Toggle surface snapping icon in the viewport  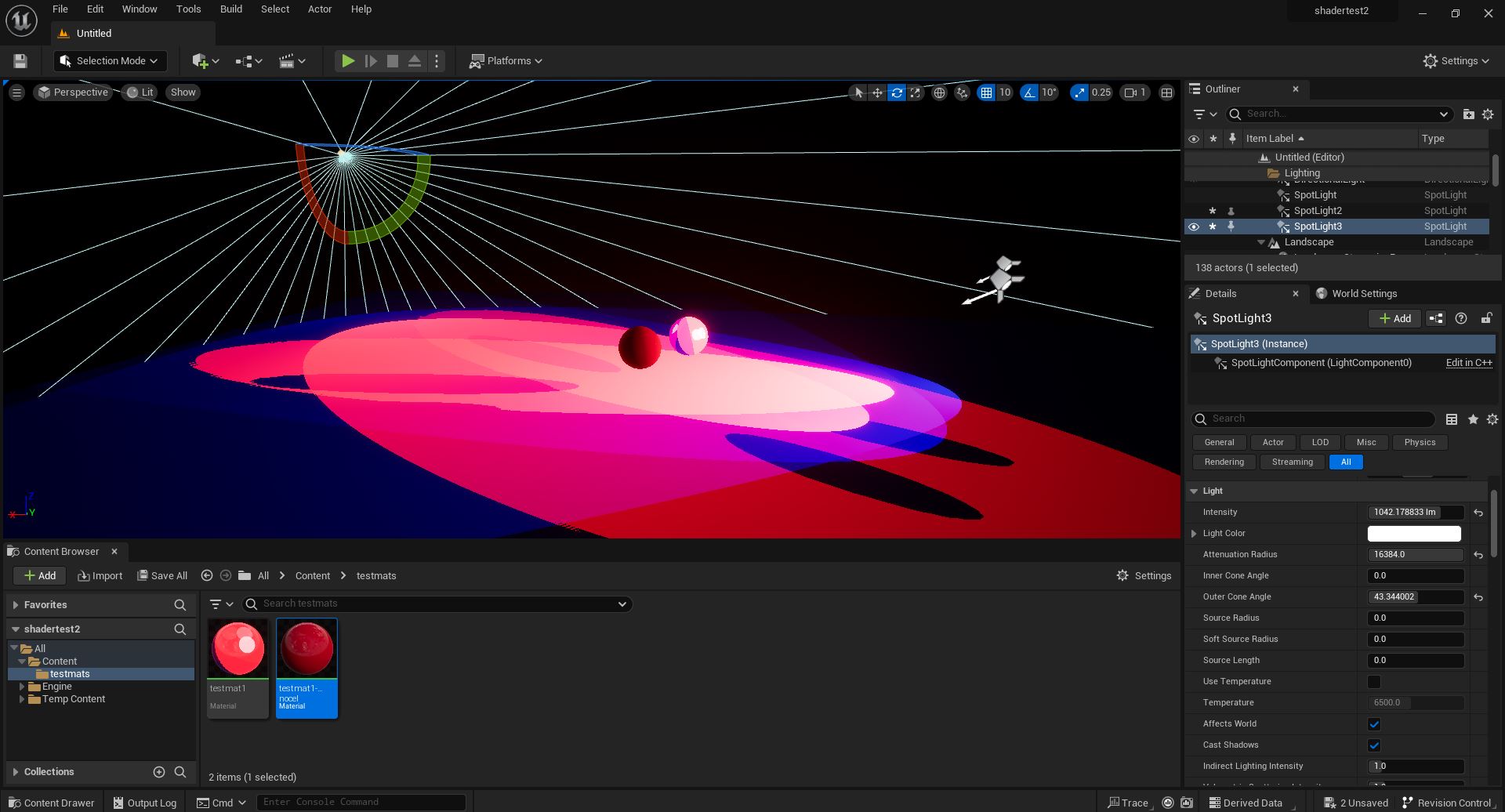tap(962, 92)
